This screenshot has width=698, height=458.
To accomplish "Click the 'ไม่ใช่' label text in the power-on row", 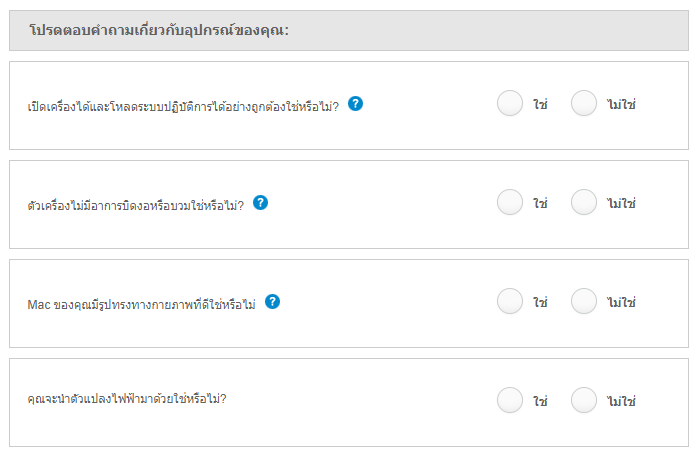I will tap(621, 105).
